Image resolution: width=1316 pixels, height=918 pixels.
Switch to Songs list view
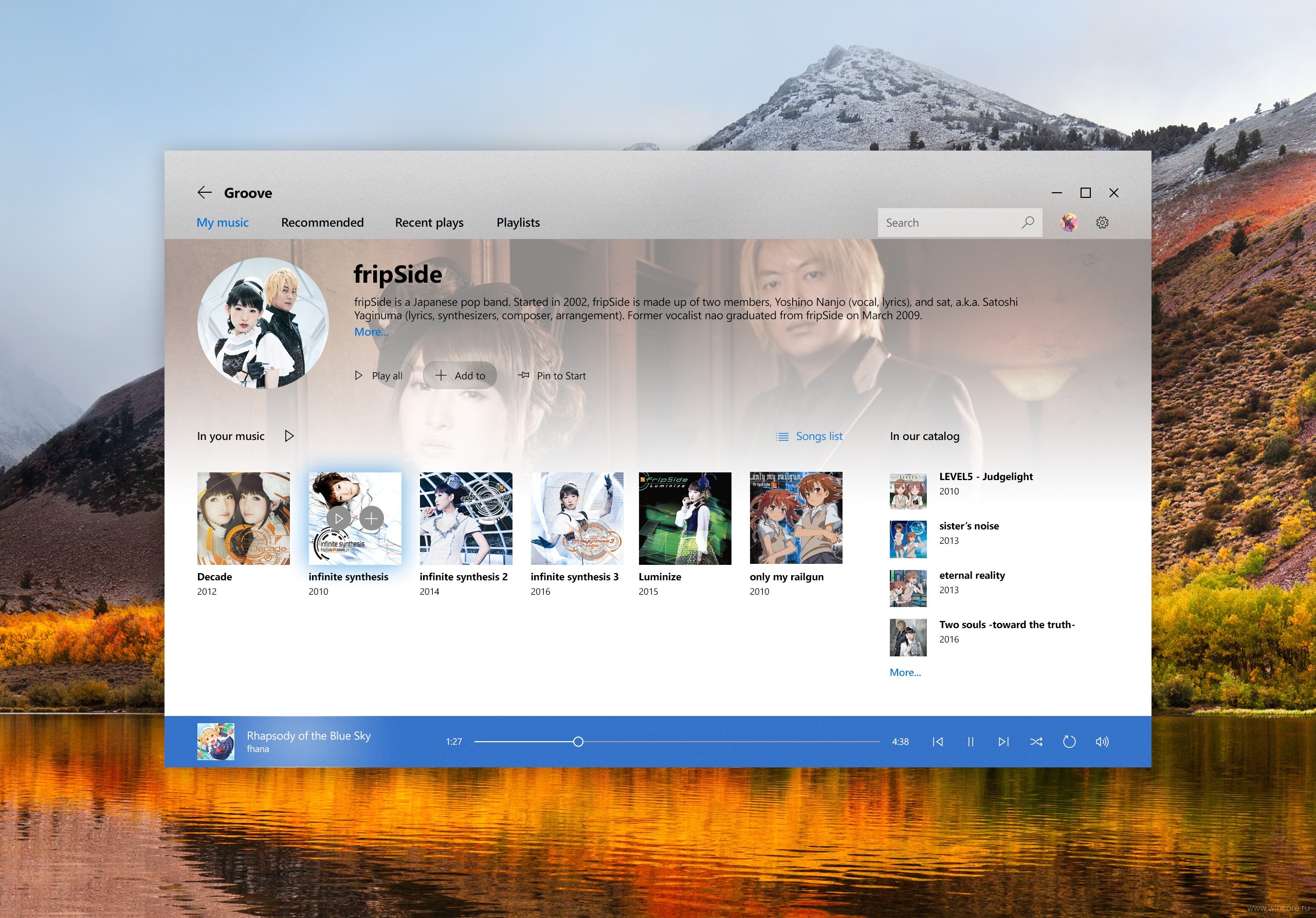coord(809,436)
